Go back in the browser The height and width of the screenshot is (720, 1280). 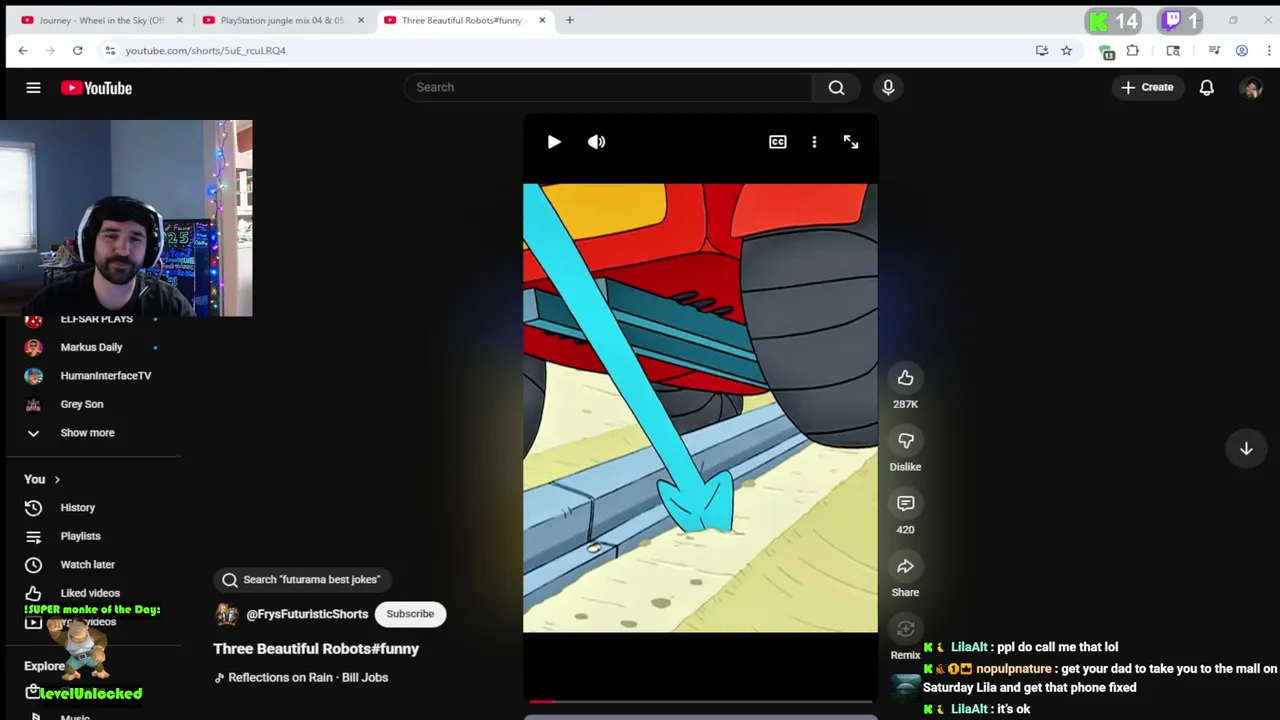point(23,50)
